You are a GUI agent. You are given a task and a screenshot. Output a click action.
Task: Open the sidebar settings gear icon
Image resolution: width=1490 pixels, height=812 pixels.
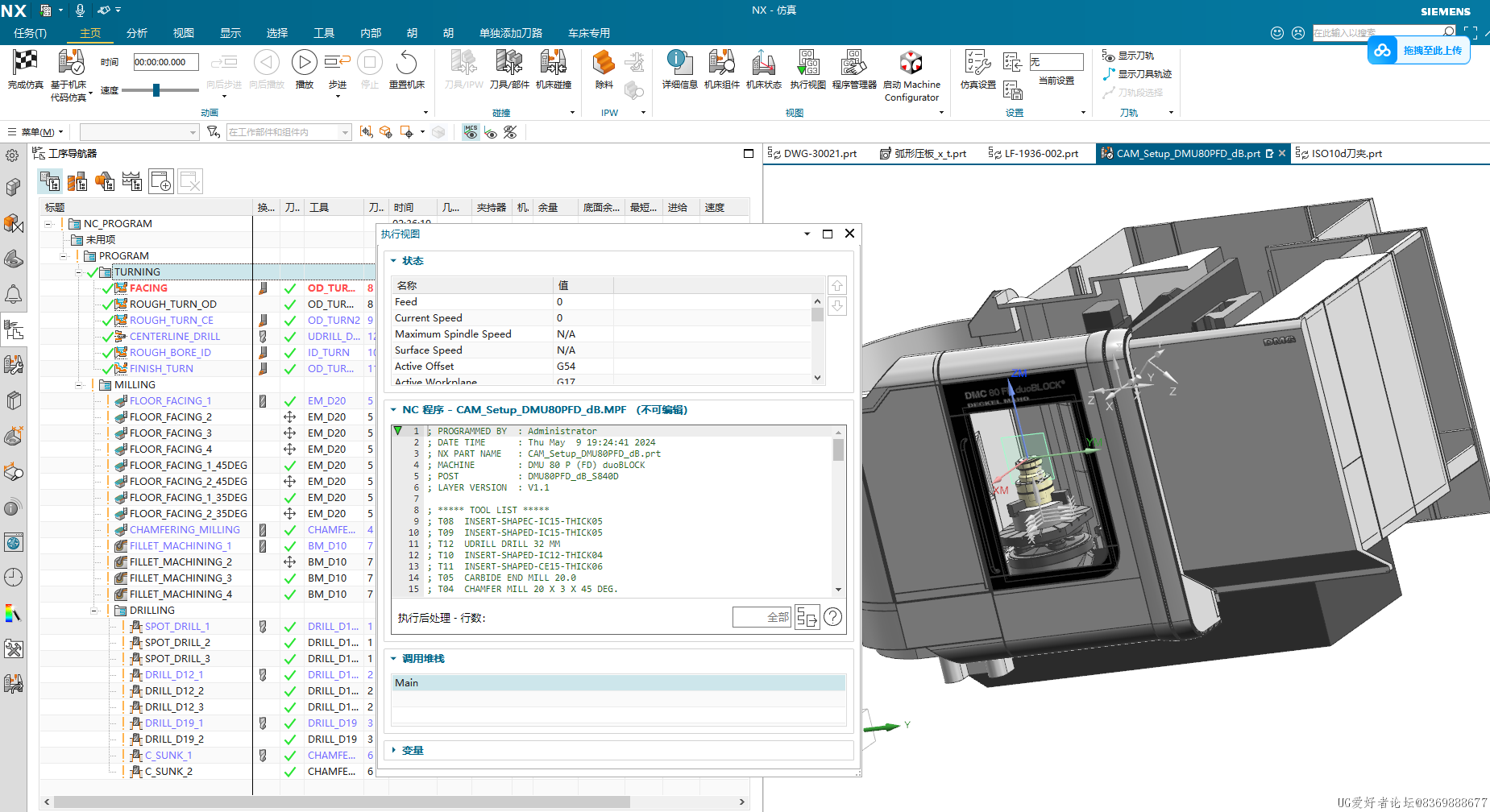pyautogui.click(x=13, y=155)
